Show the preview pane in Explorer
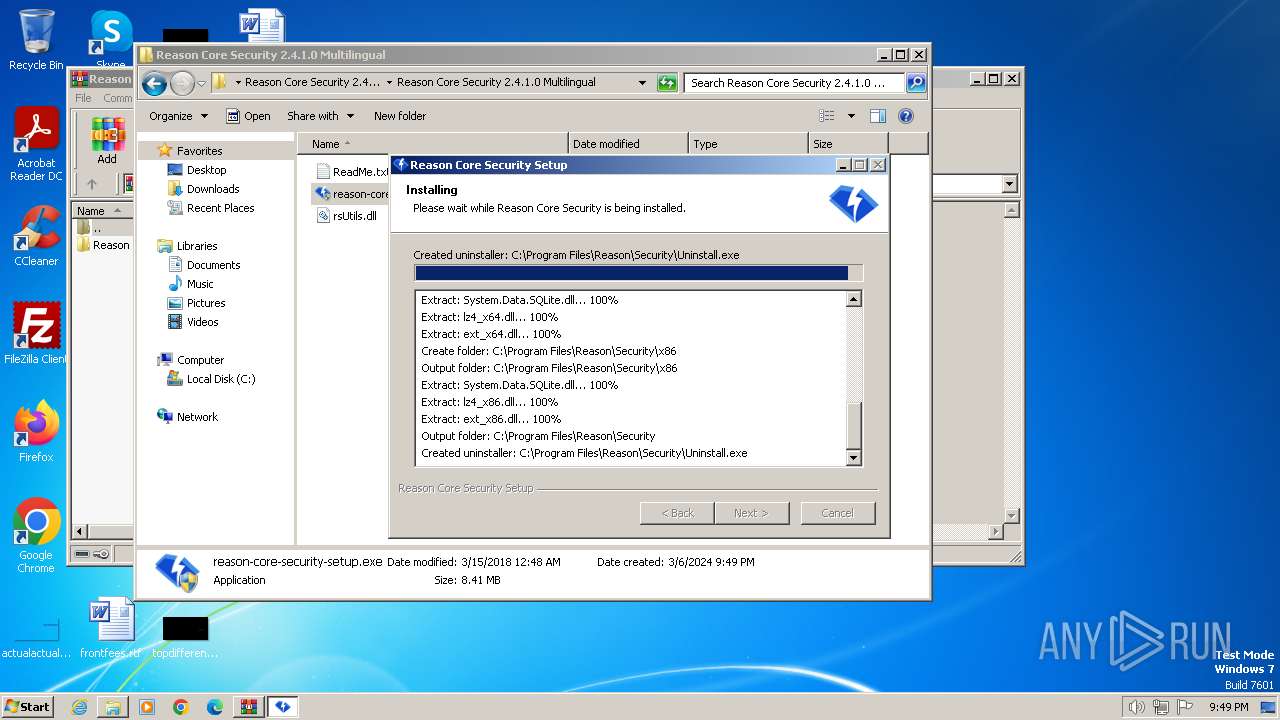Viewport: 1280px width, 720px height. click(878, 116)
